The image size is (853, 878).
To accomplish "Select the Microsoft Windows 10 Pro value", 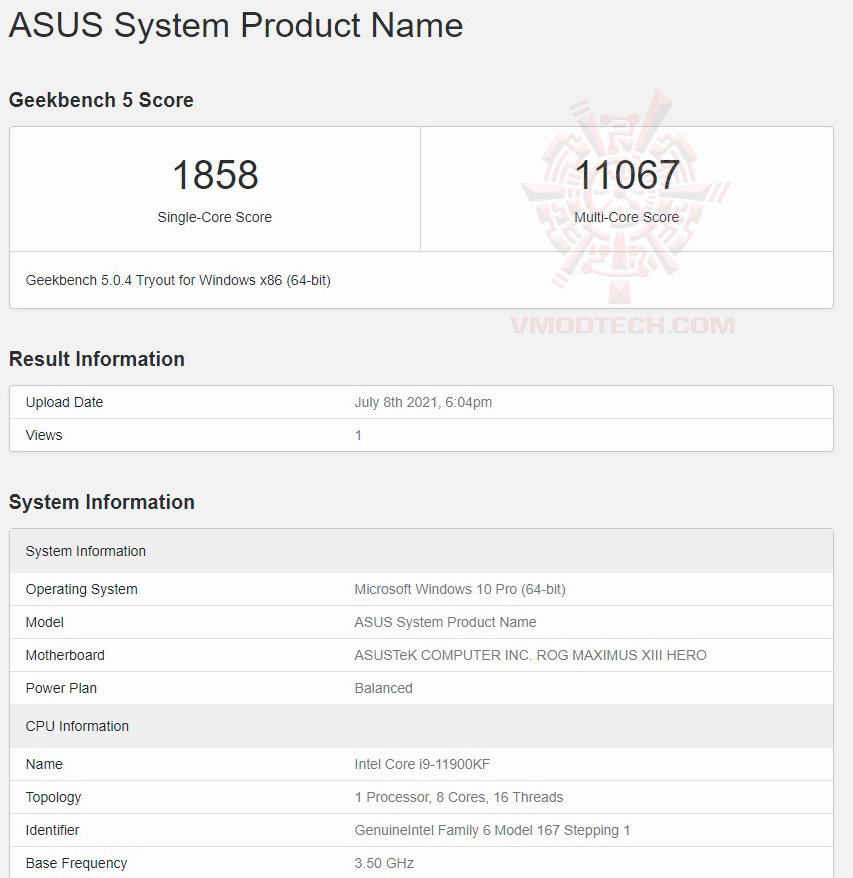I will (460, 589).
